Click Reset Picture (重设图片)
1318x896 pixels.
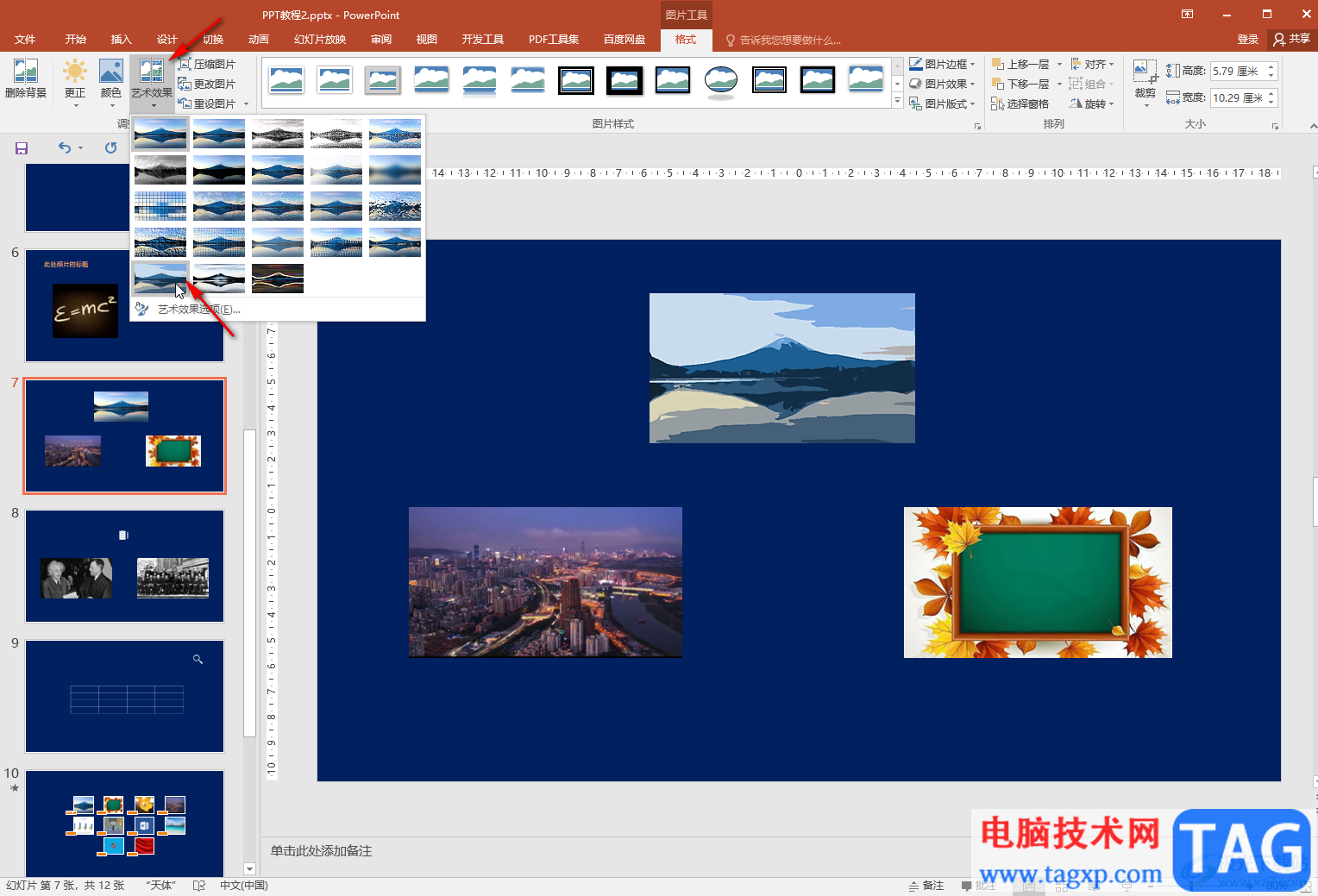(x=207, y=104)
